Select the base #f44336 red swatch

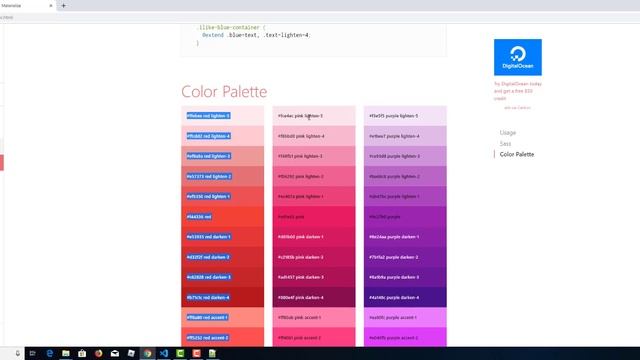click(222, 217)
